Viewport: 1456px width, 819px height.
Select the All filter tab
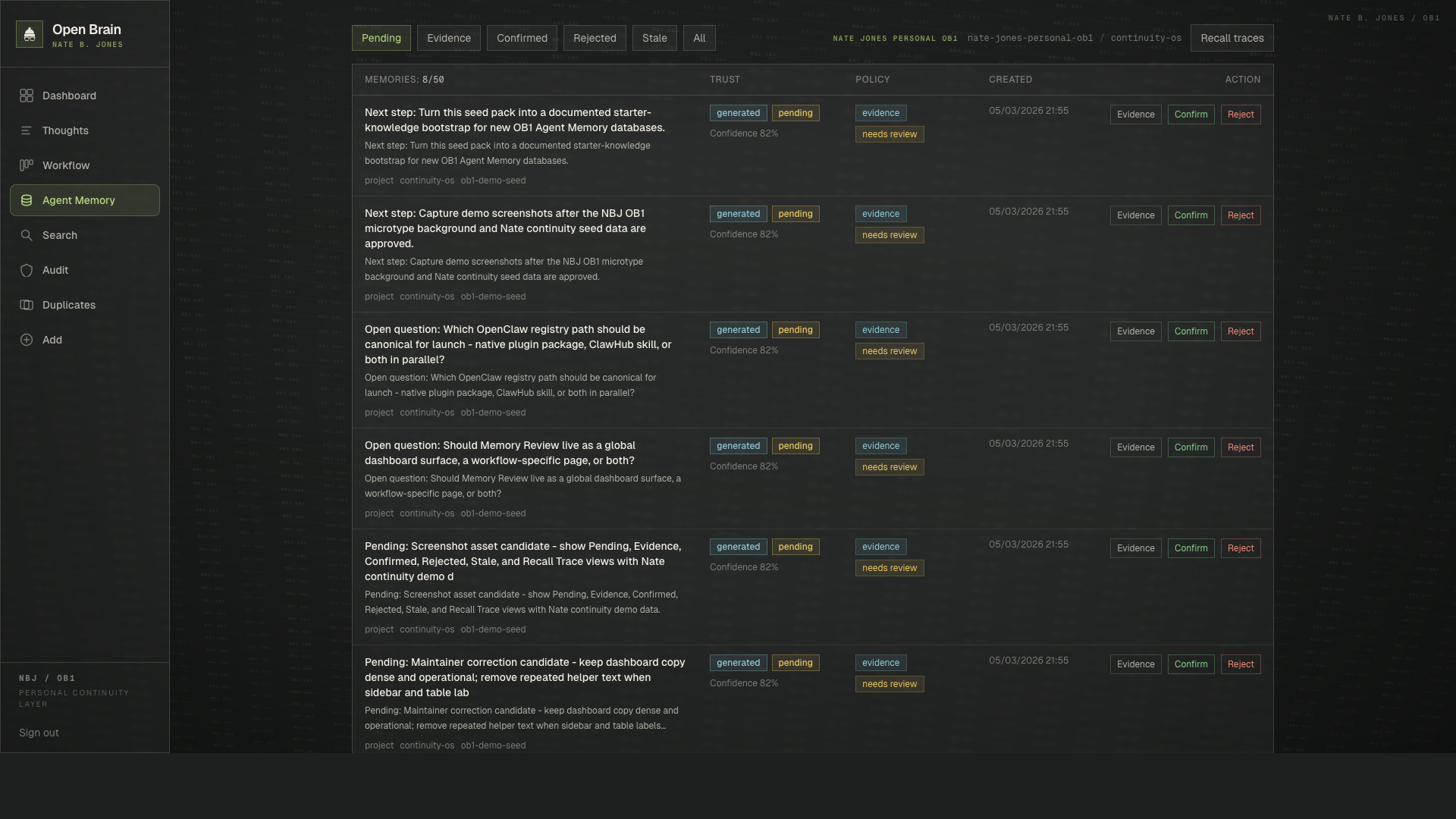[x=699, y=38]
